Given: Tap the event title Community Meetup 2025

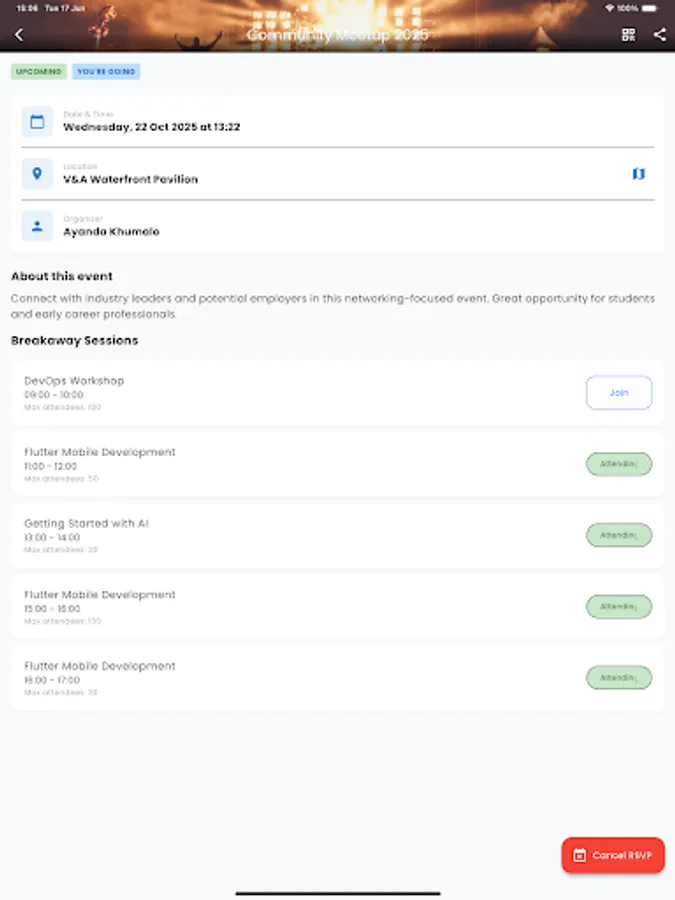Looking at the screenshot, I should click(x=337, y=34).
